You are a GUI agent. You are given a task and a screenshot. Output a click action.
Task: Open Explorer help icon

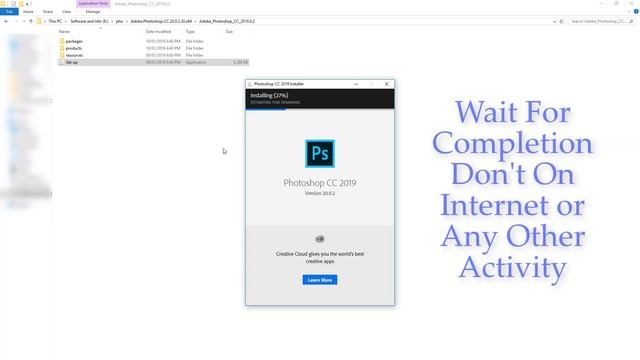click(x=636, y=11)
